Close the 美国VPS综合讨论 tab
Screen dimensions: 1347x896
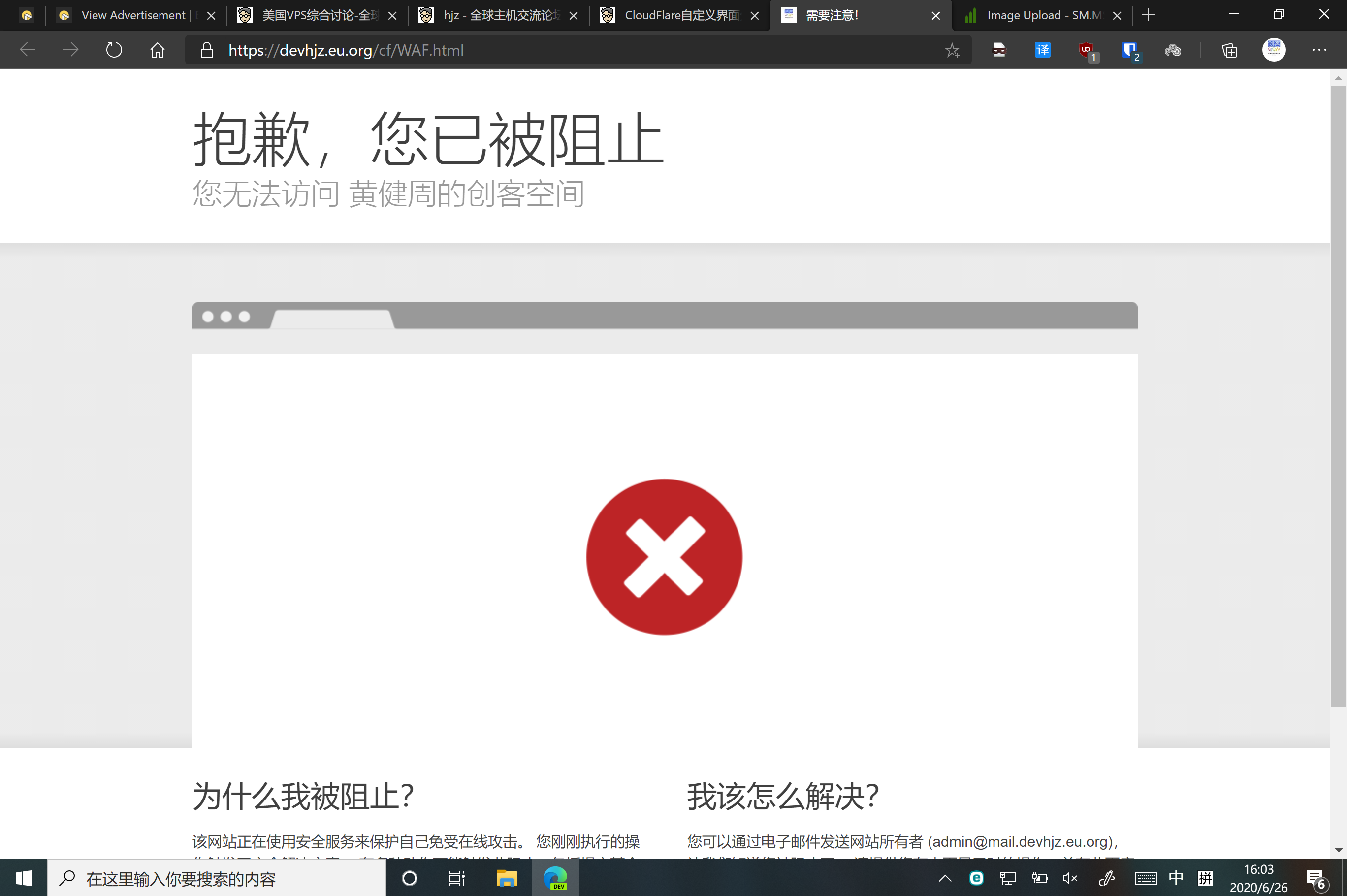(x=392, y=16)
